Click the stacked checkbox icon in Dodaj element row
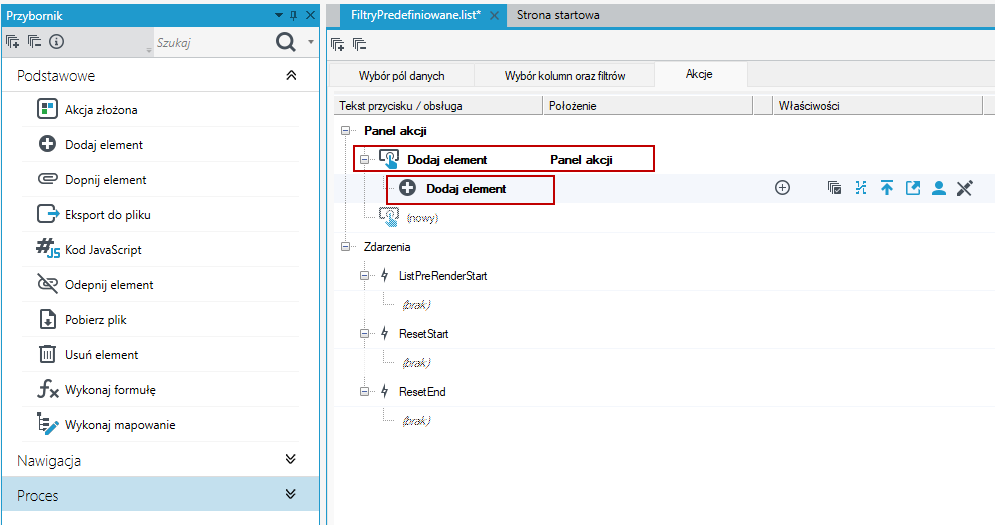Viewport: 995px width, 525px height. [834, 187]
